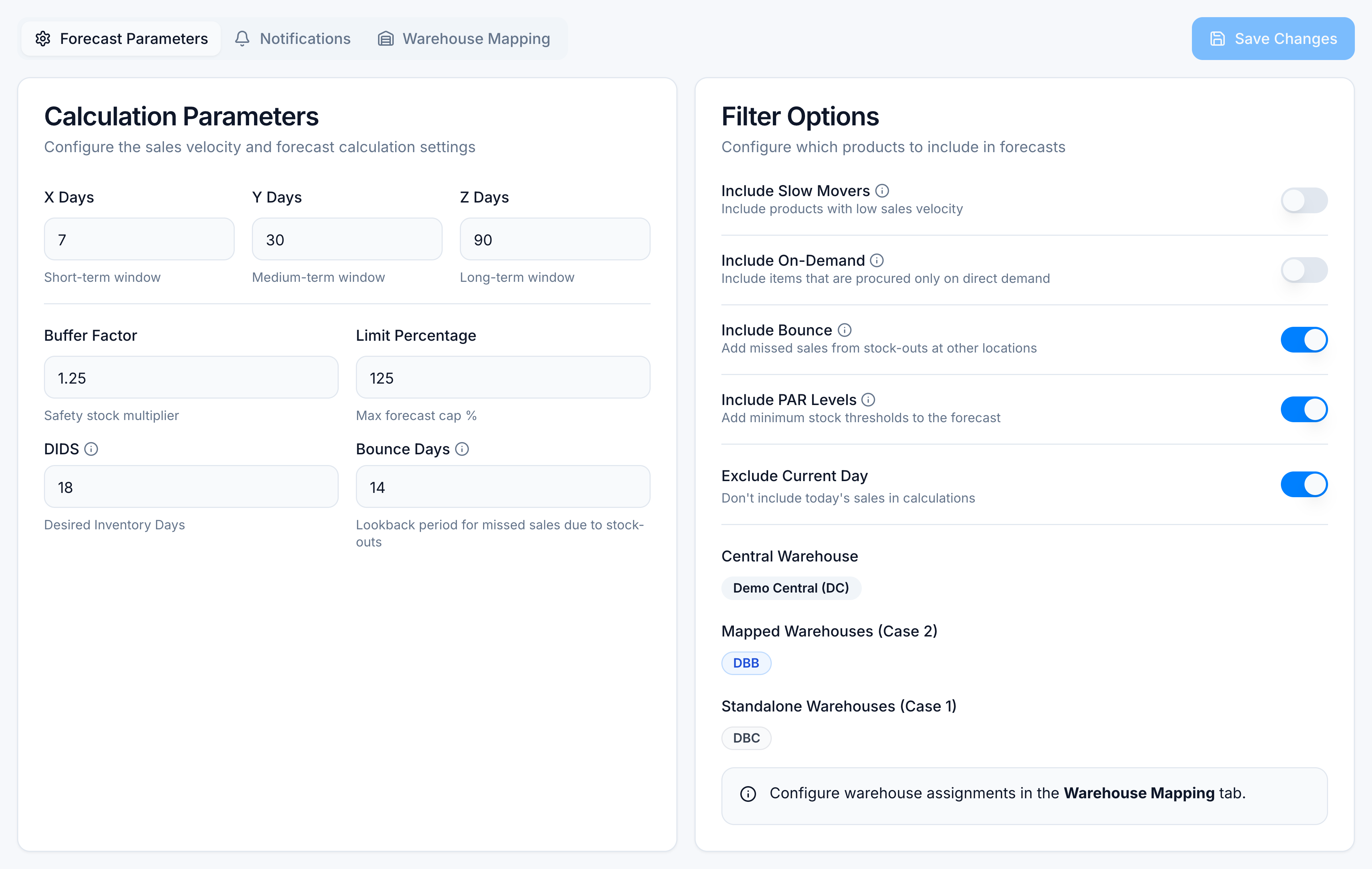1372x869 pixels.
Task: Click into the X Days field
Action: pos(139,239)
